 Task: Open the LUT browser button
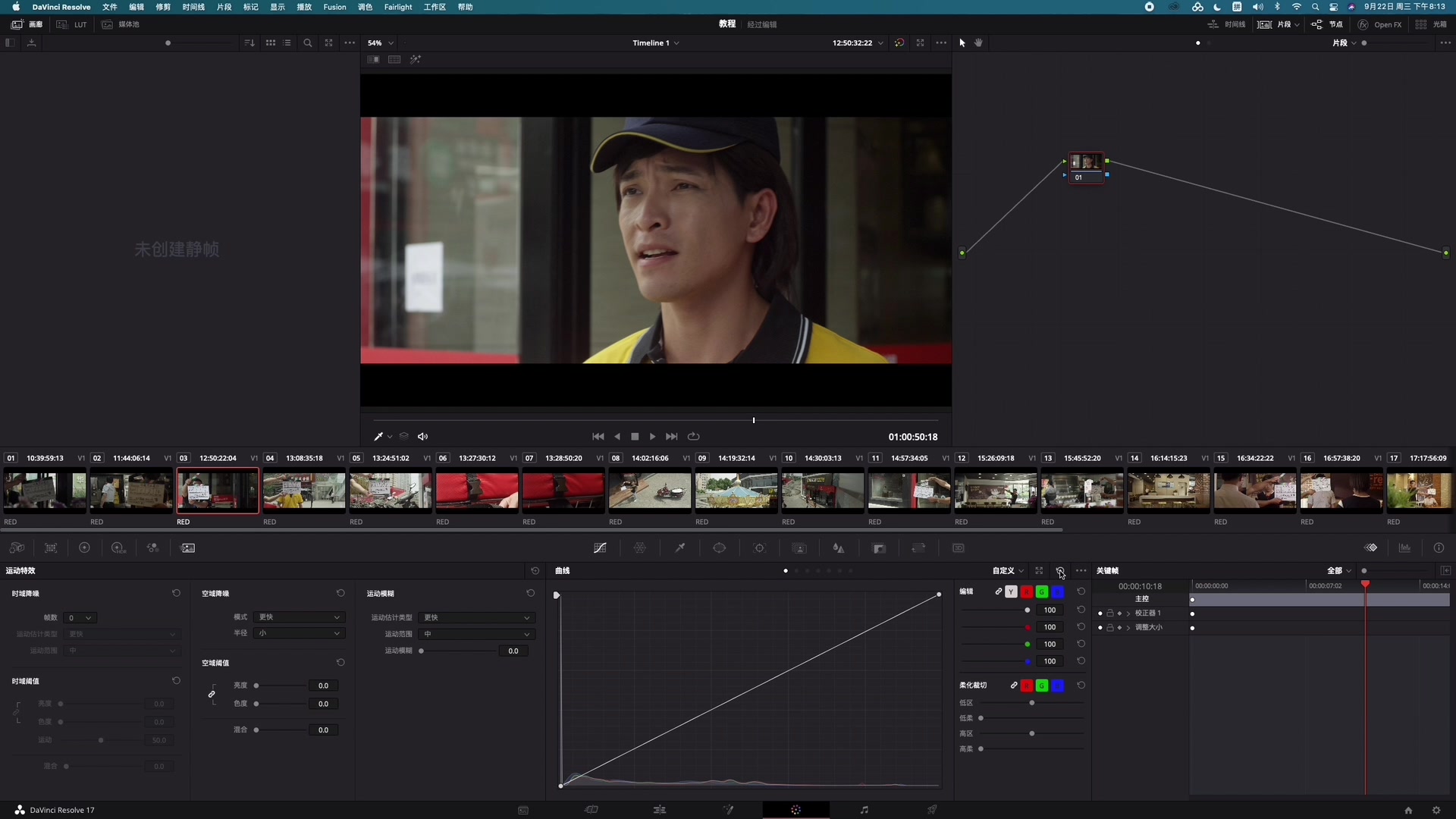click(x=72, y=24)
